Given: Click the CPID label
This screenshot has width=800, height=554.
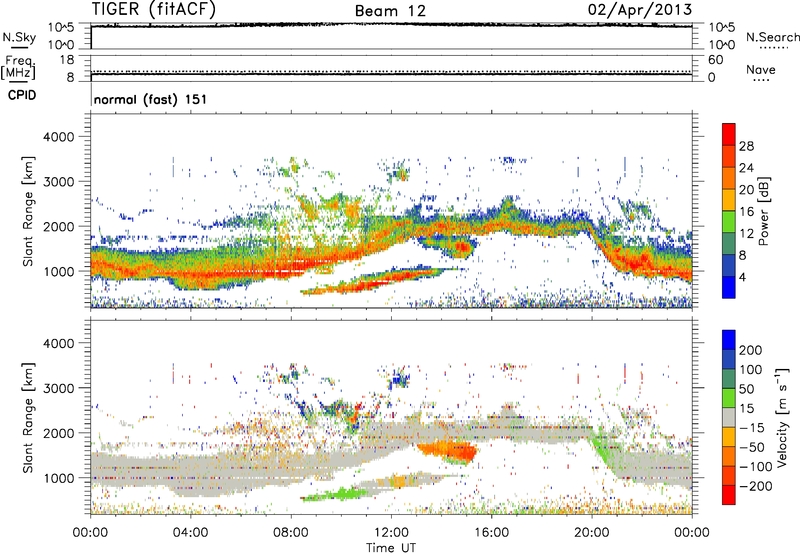Looking at the screenshot, I should coord(22,95).
